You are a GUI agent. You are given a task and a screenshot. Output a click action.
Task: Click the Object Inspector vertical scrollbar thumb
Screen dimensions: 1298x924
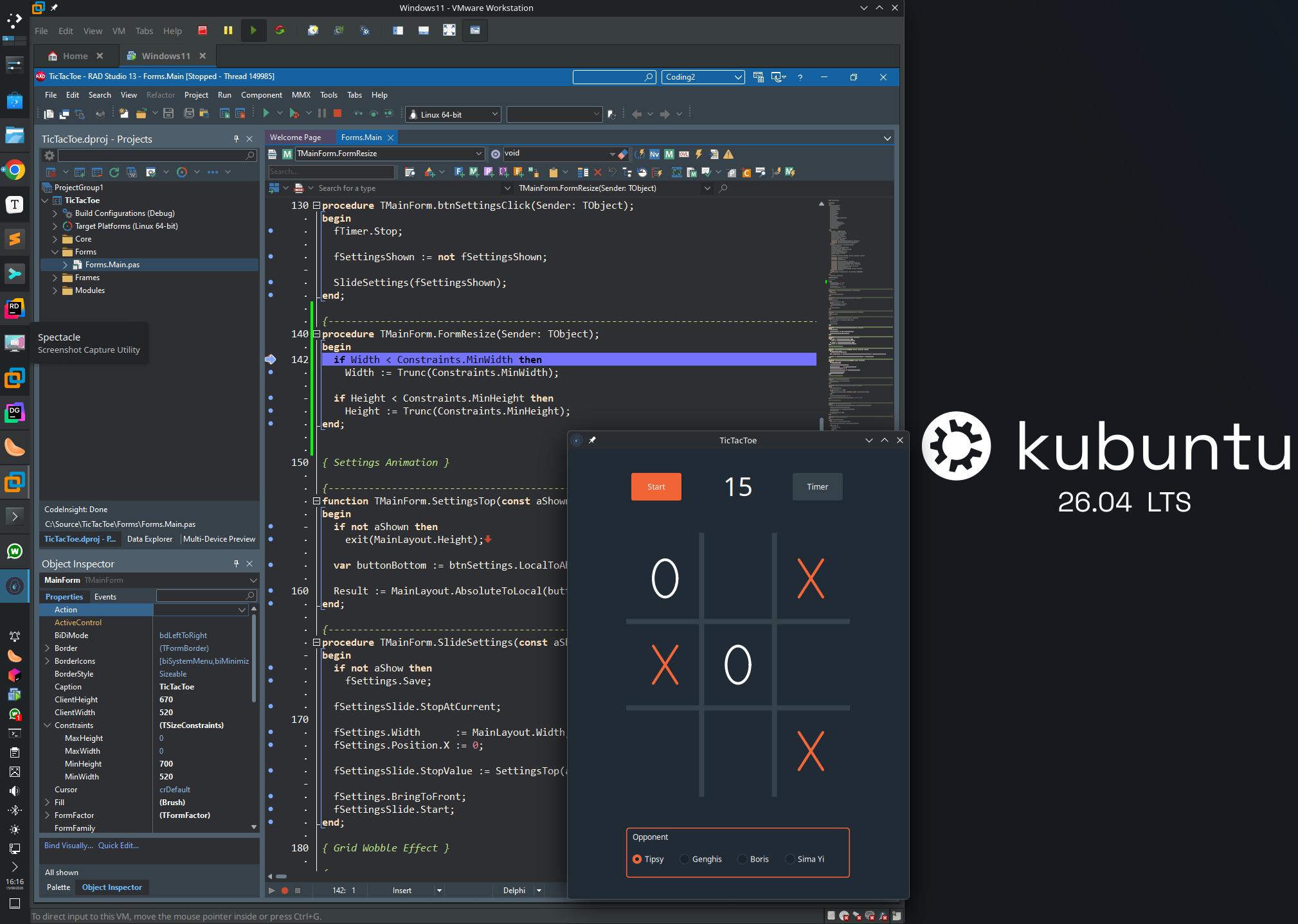click(x=254, y=659)
